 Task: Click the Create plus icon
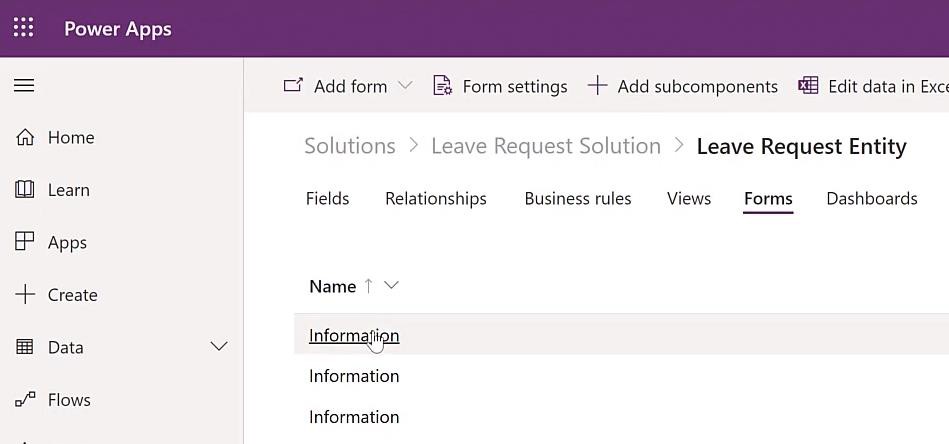click(25, 295)
